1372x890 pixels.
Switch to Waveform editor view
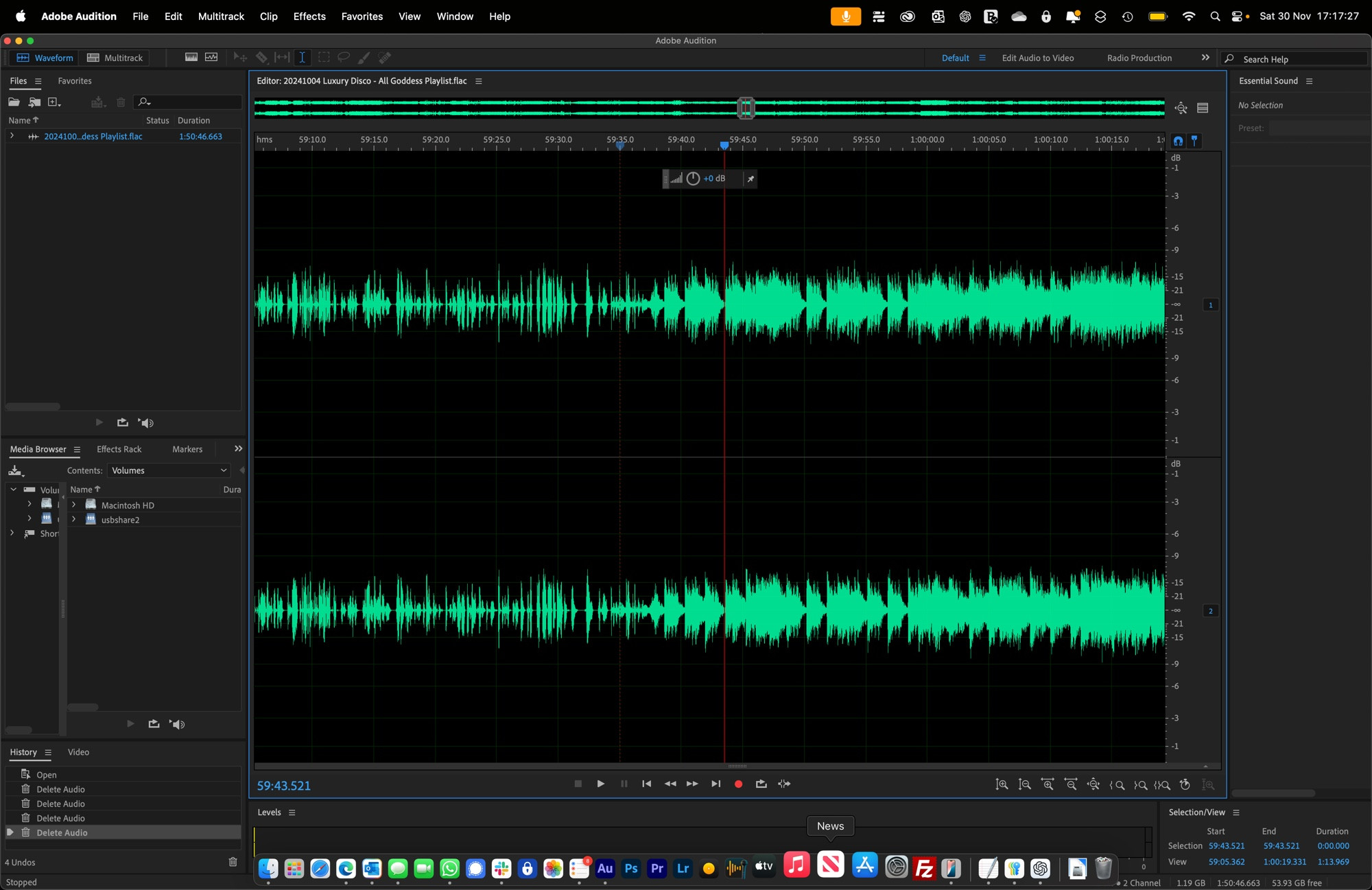(45, 58)
